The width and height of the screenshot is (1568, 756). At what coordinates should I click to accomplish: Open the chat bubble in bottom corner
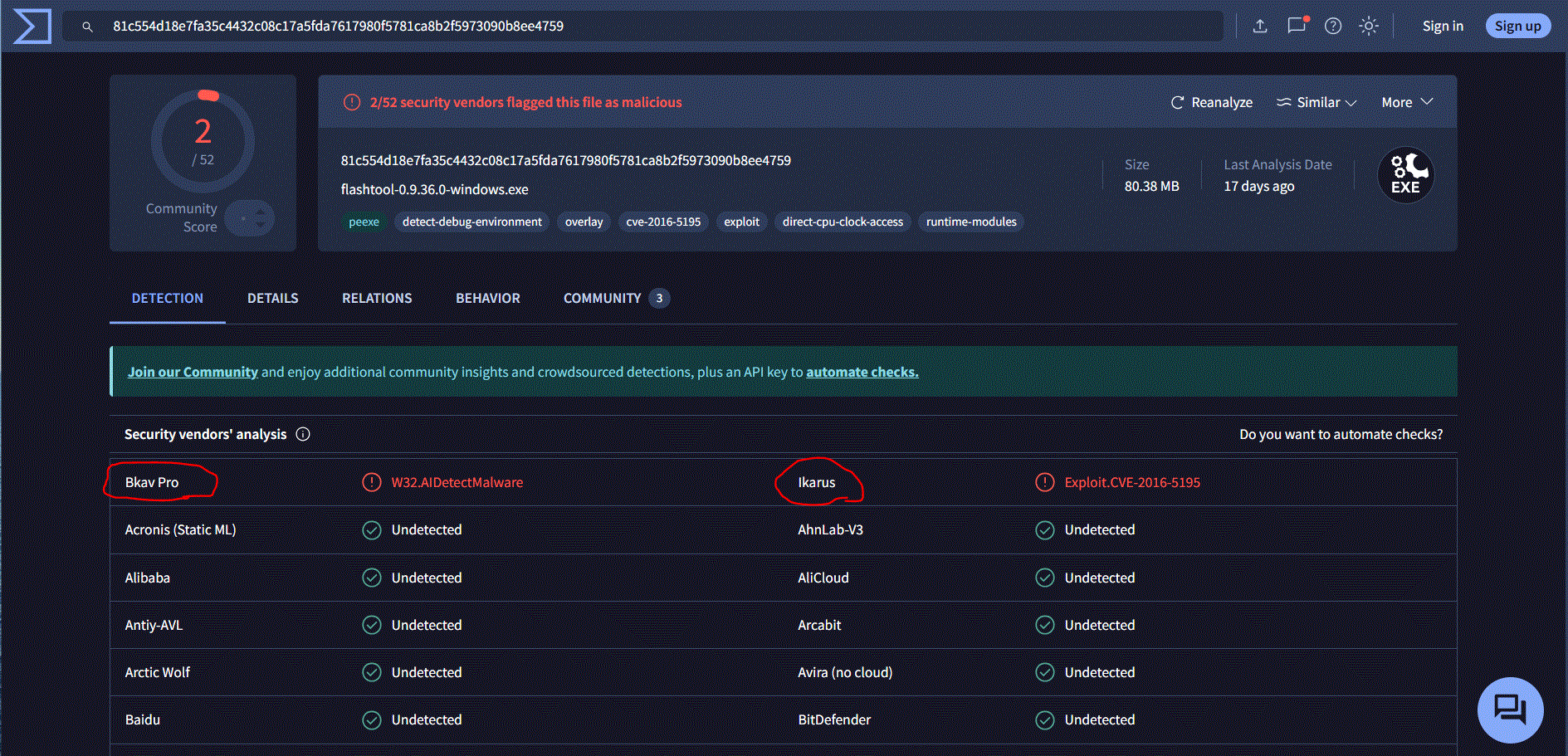pyautogui.click(x=1510, y=710)
